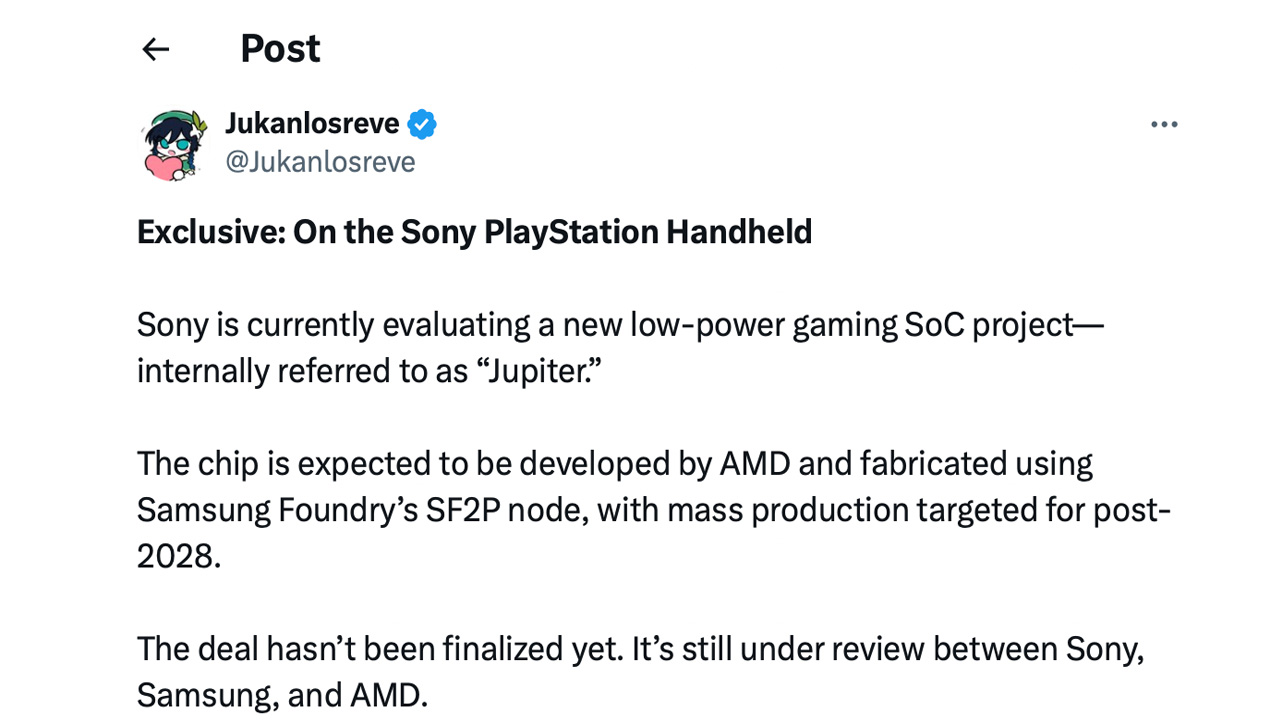Click "The deal hasn't been finalized yet." sentence
This screenshot has width=1280, height=720.
coord(380,649)
